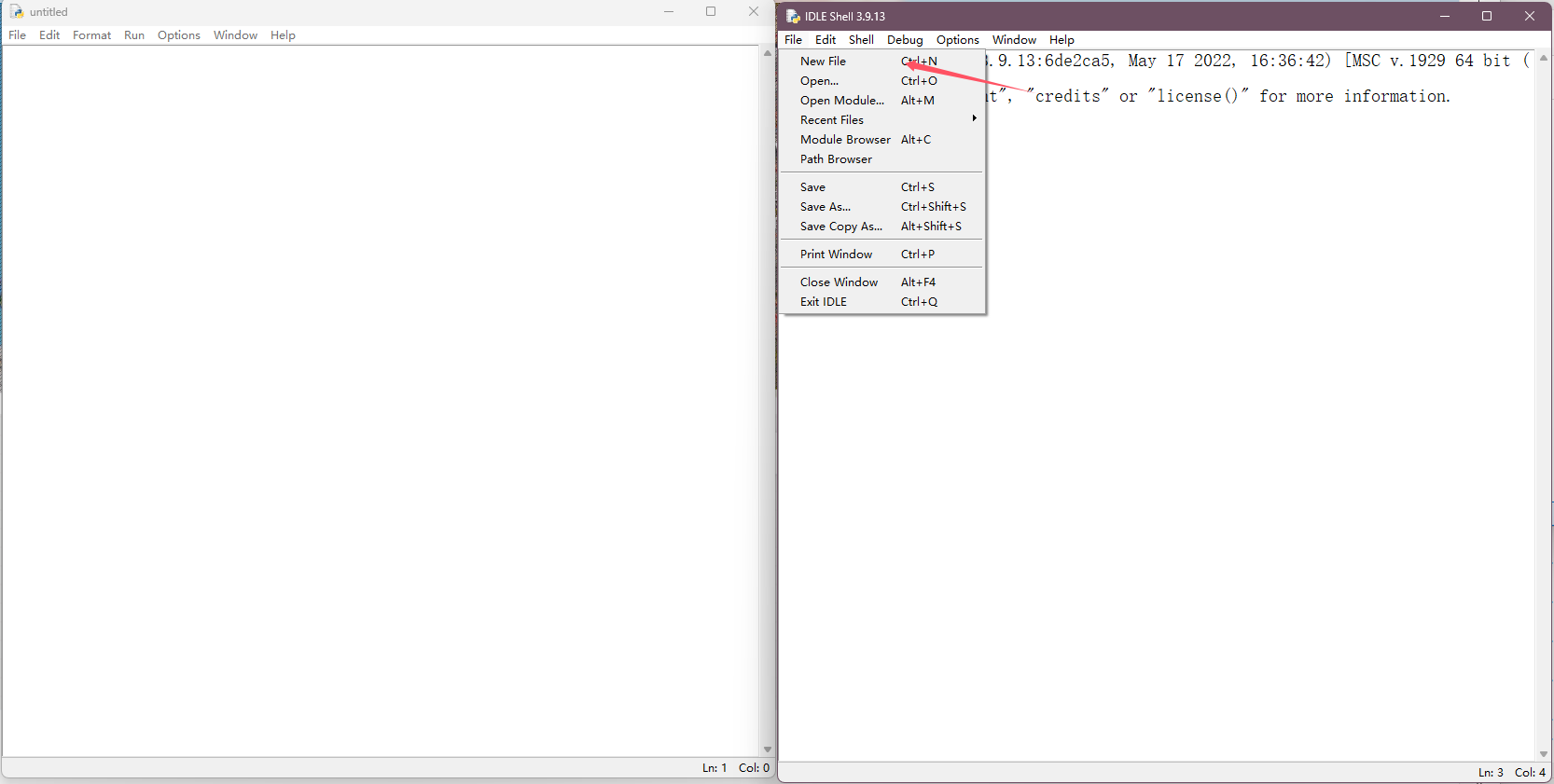Open the Format menu in the untitled editor
Viewport: 1554px width, 784px height.
coord(91,35)
